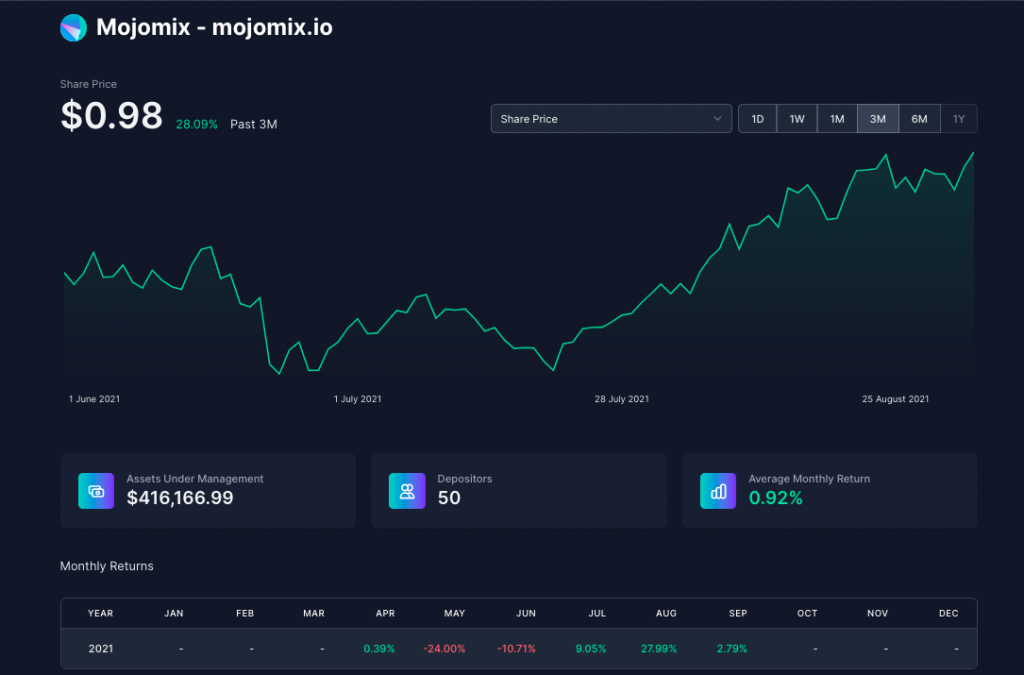
Task: Click the 1 July 2021 axis label
Action: point(357,399)
